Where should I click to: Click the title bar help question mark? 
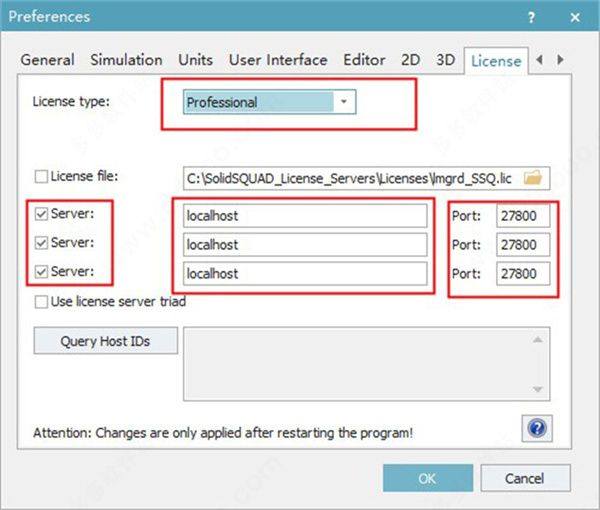[x=531, y=17]
